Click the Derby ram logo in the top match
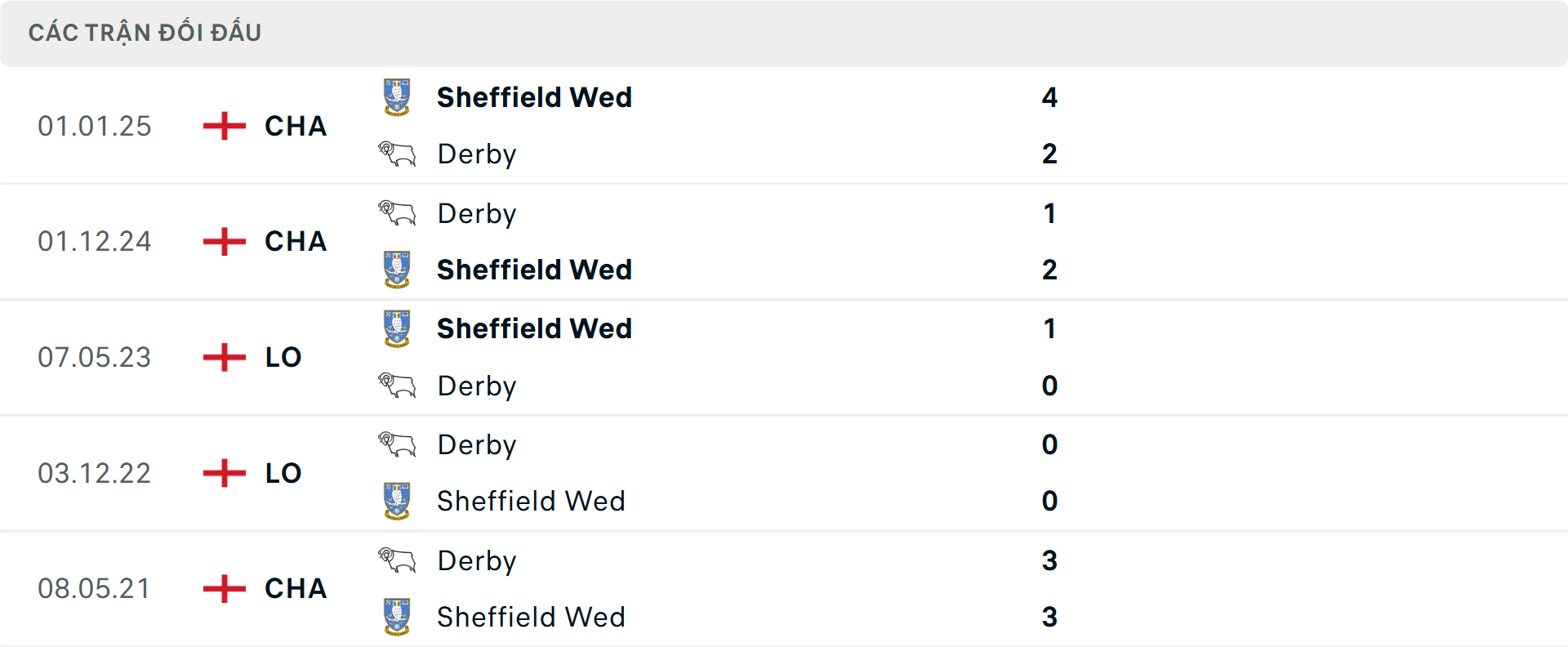 [397, 154]
